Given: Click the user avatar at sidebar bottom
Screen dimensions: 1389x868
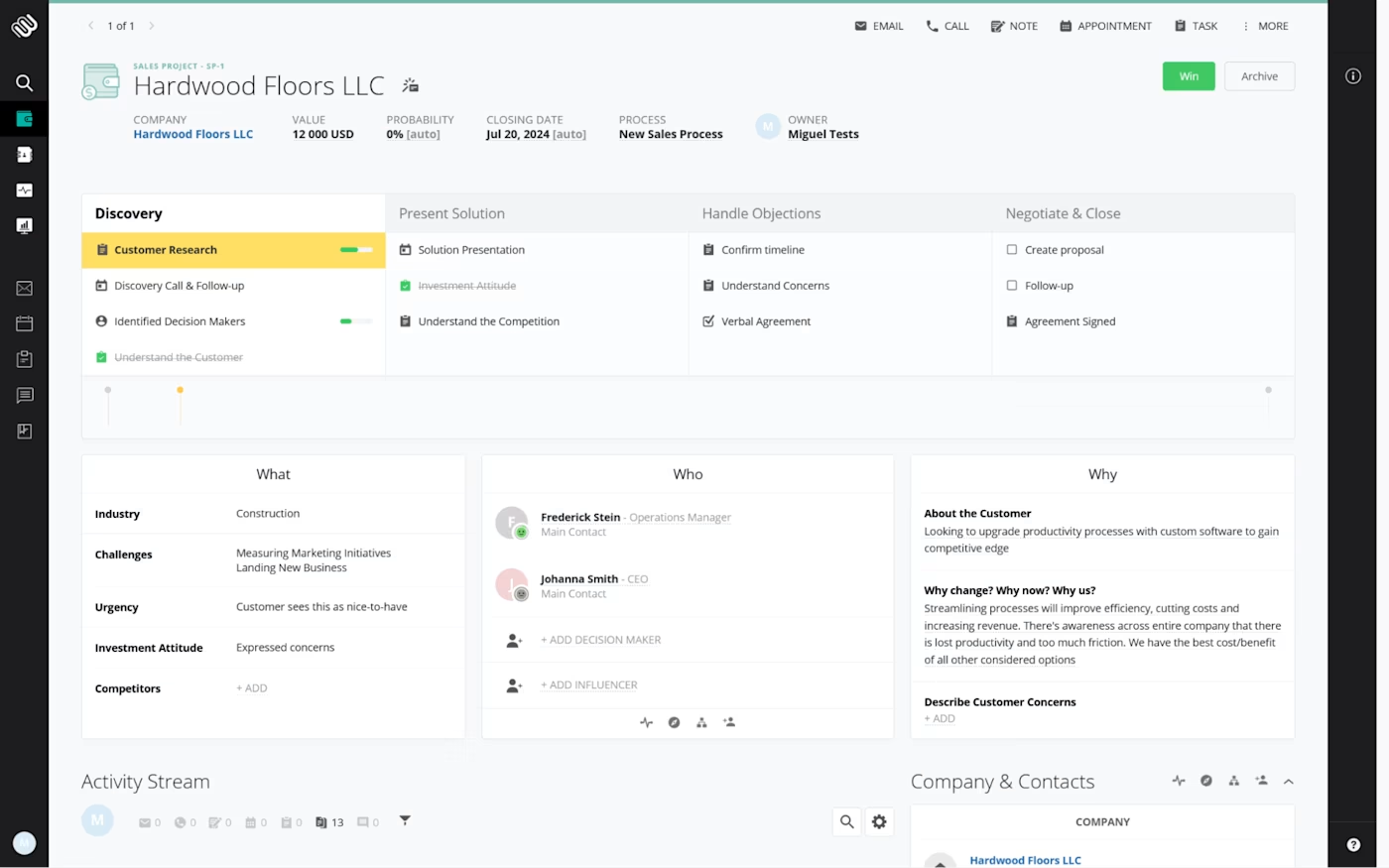Looking at the screenshot, I should coord(24,843).
